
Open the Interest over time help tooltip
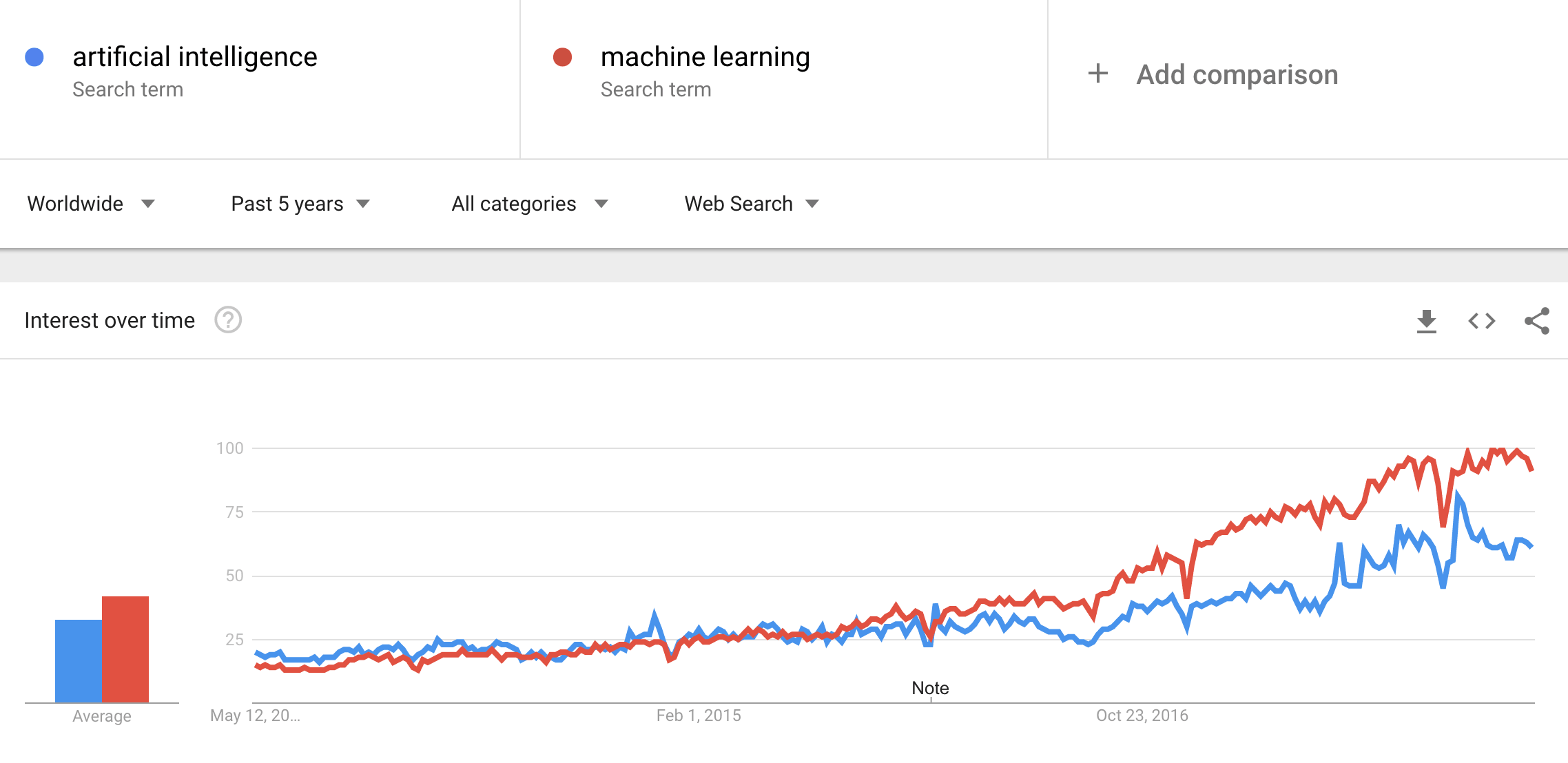[x=228, y=320]
